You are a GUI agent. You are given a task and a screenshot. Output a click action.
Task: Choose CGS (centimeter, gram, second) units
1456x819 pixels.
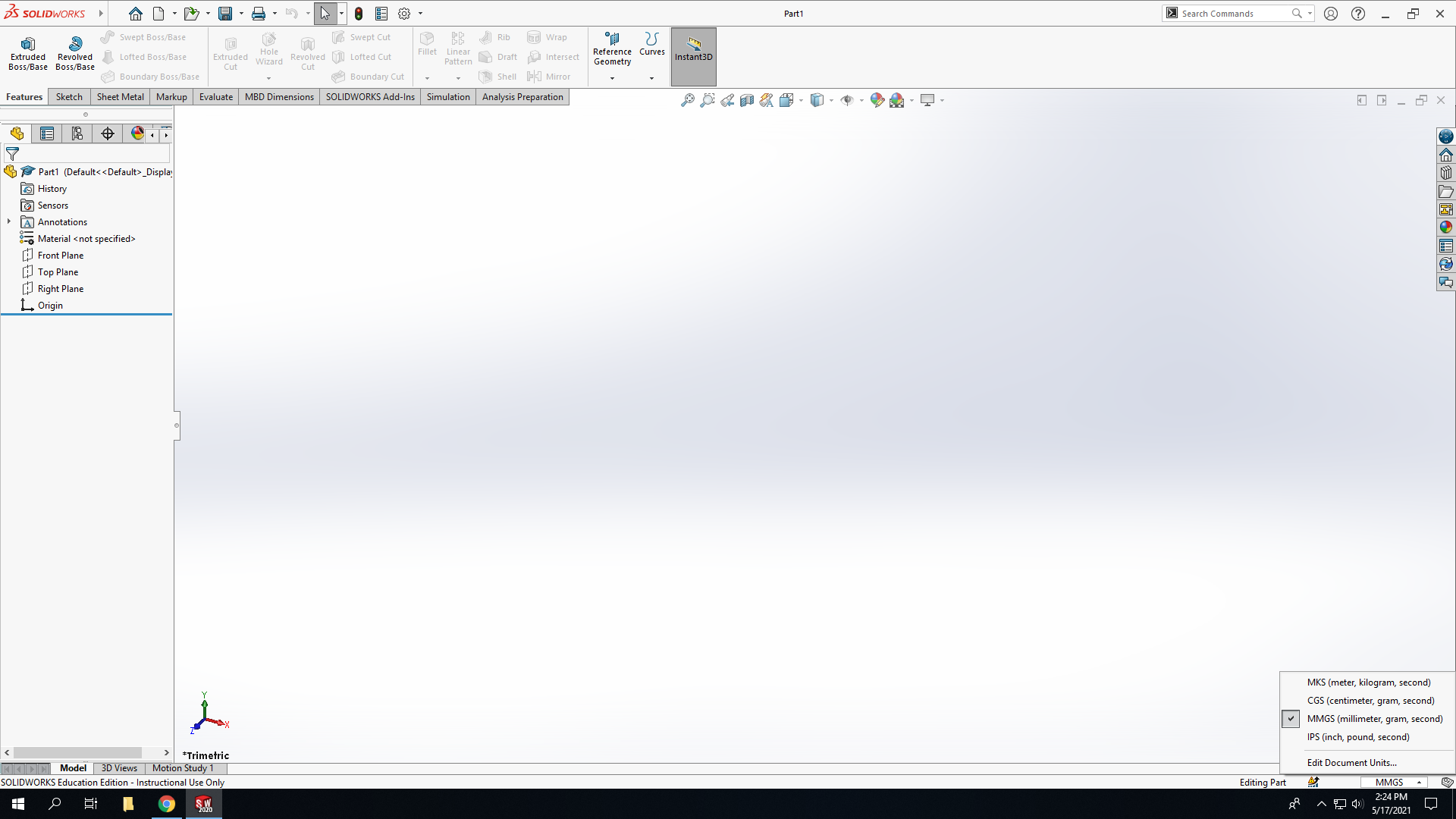[1370, 701]
